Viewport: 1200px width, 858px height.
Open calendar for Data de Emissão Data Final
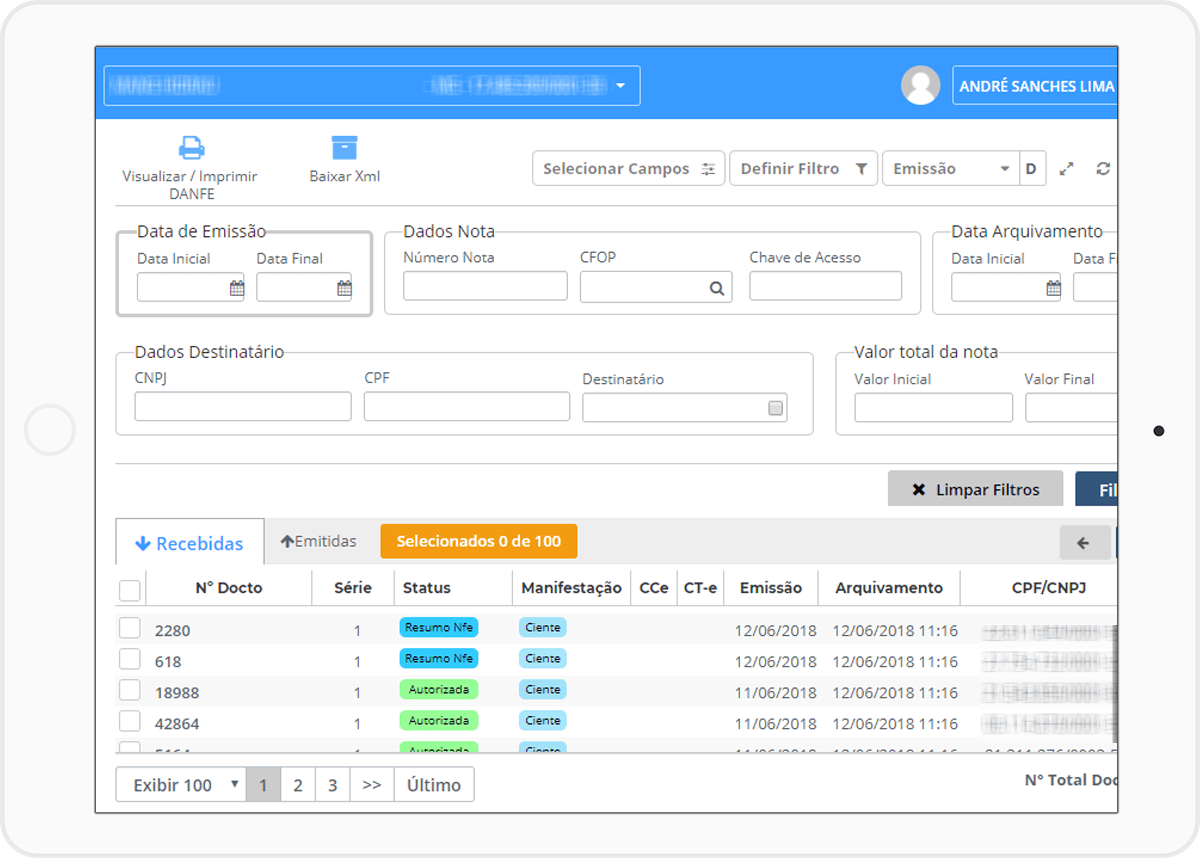(x=344, y=288)
